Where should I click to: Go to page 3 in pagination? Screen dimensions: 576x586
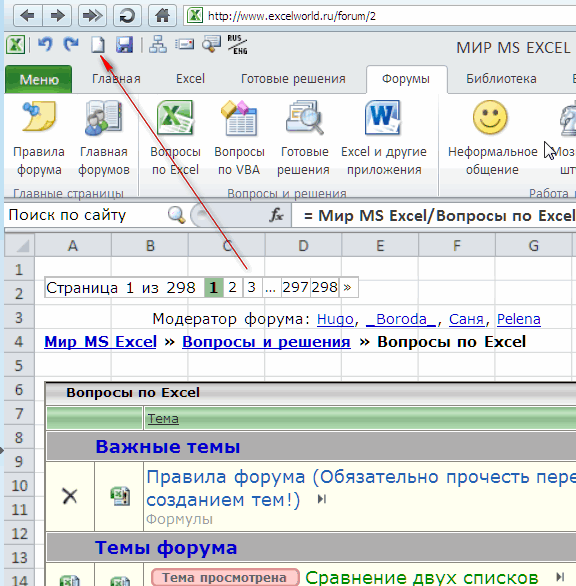coord(252,287)
